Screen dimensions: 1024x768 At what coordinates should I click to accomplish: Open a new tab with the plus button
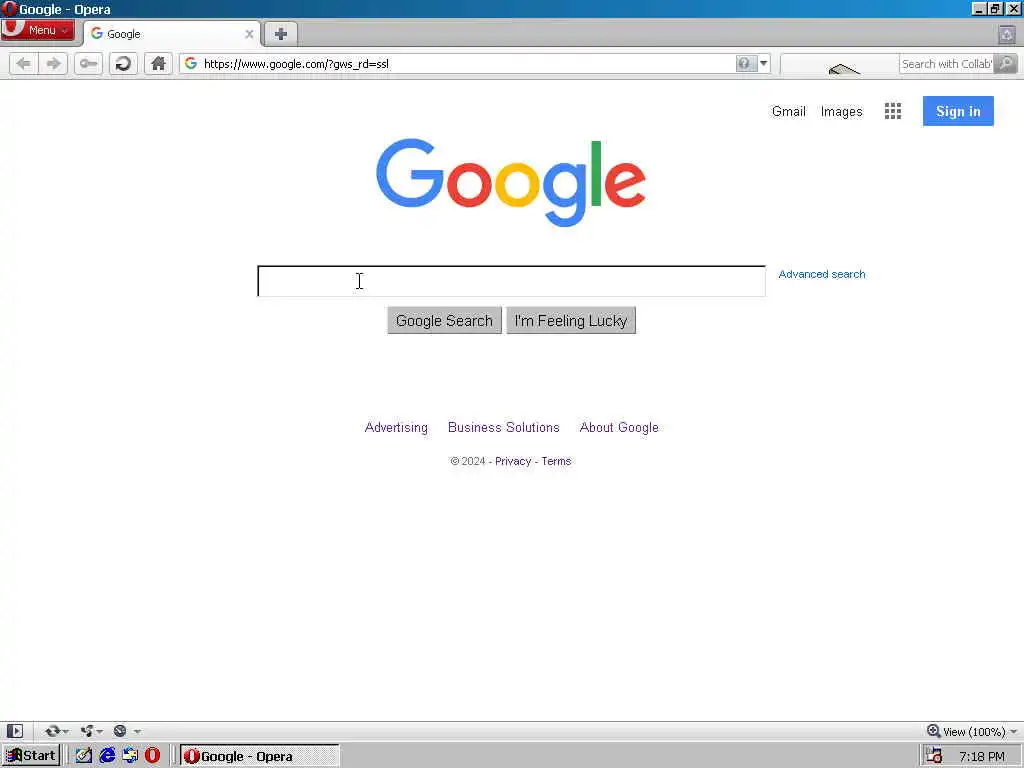pos(281,34)
